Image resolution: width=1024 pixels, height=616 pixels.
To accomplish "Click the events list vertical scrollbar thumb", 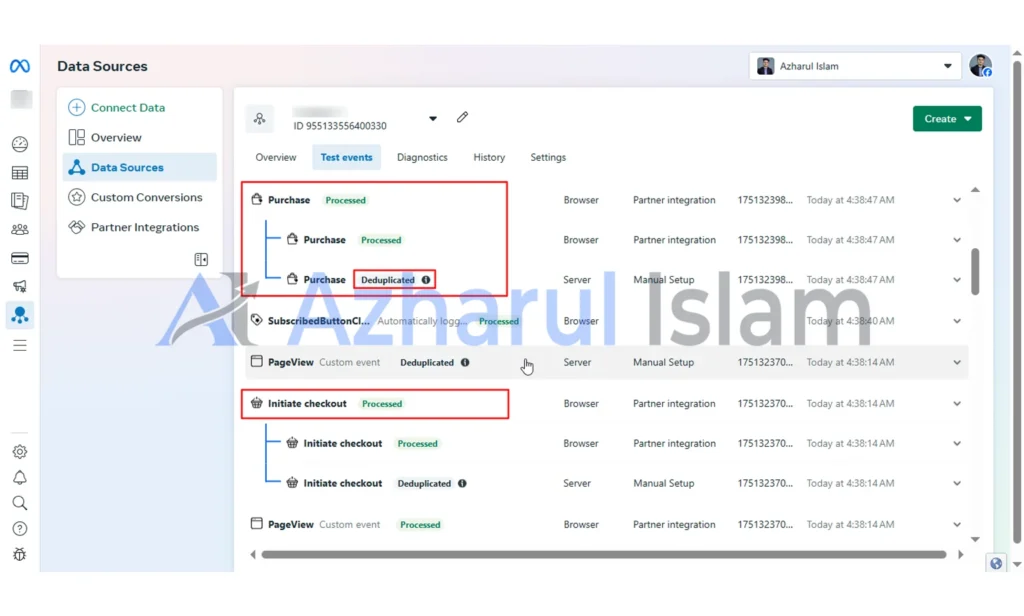I will tap(975, 271).
